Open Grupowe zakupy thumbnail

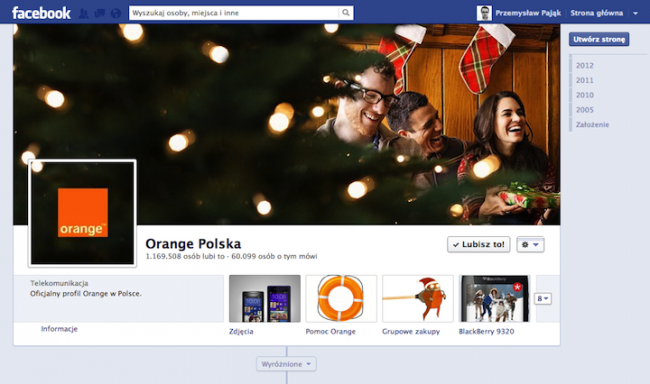418,299
